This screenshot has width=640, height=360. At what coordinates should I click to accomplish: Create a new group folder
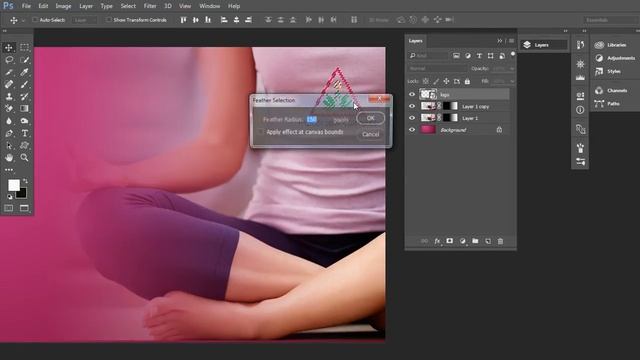[475, 241]
